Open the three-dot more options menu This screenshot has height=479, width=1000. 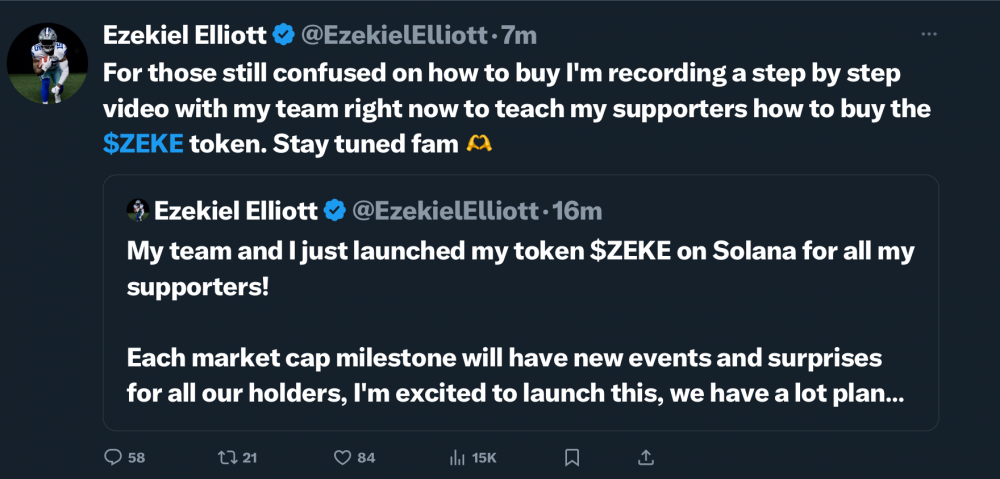tap(929, 34)
